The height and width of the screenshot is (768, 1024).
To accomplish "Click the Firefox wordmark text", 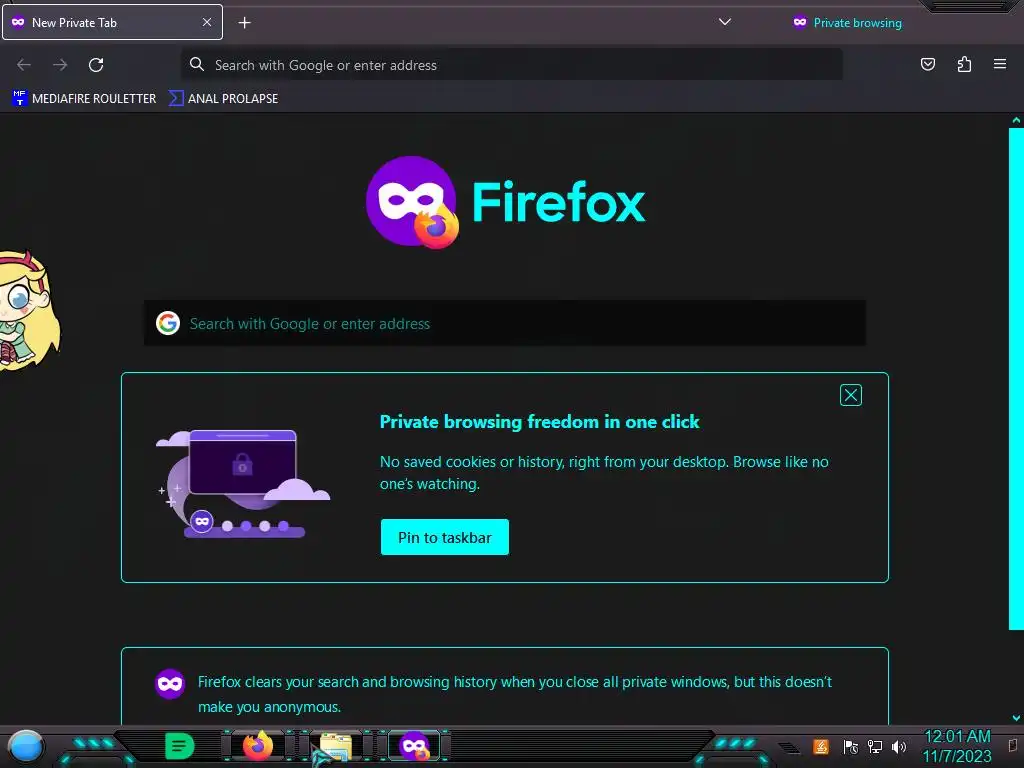I will pos(558,202).
